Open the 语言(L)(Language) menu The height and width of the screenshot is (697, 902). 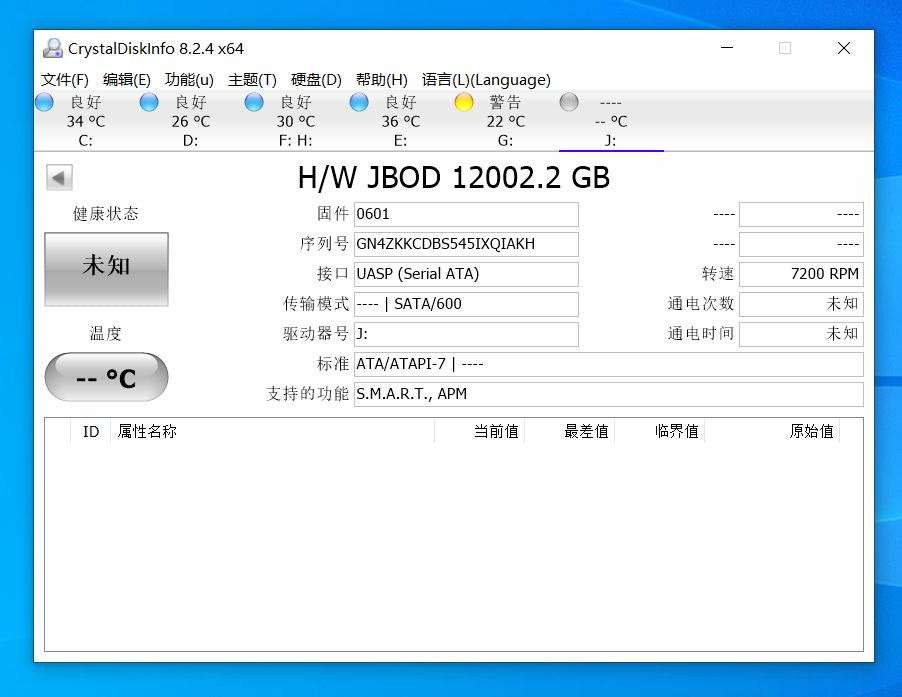(486, 79)
